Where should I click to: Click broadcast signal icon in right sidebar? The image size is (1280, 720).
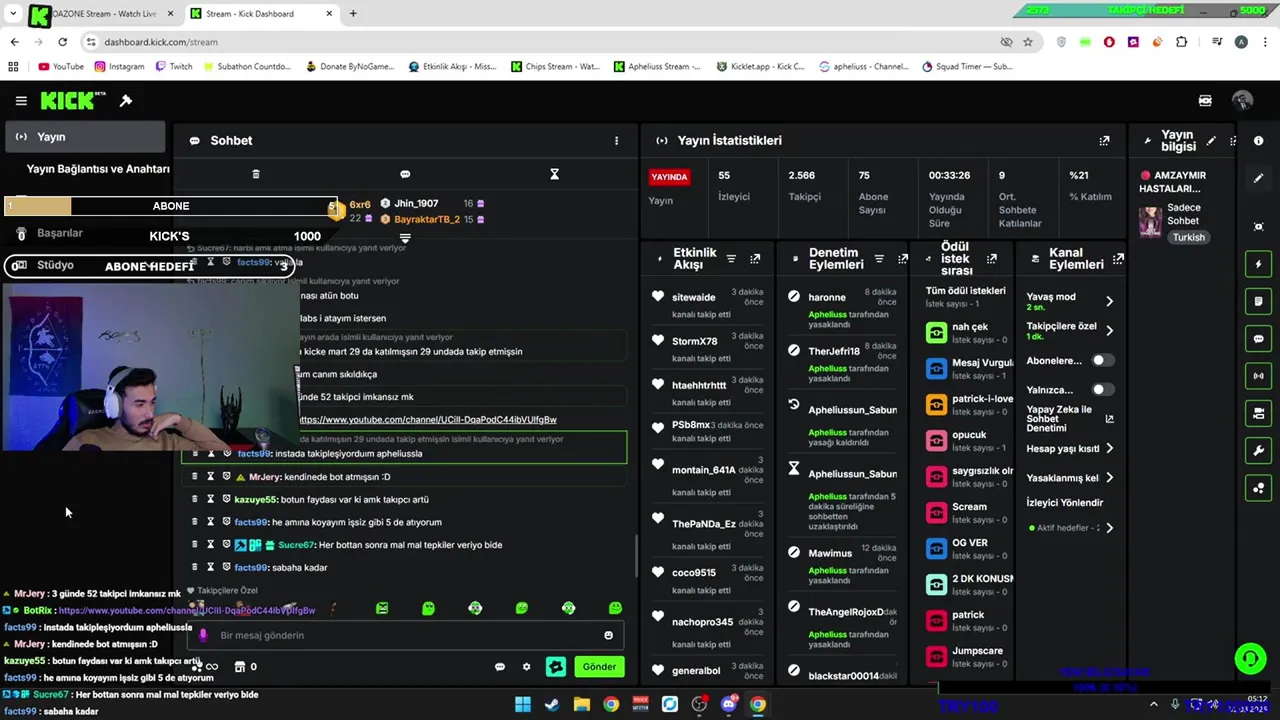pos(1258,376)
